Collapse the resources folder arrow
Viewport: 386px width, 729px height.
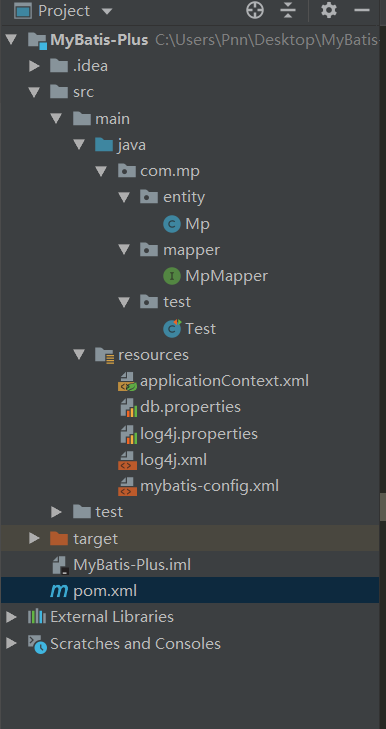79,355
